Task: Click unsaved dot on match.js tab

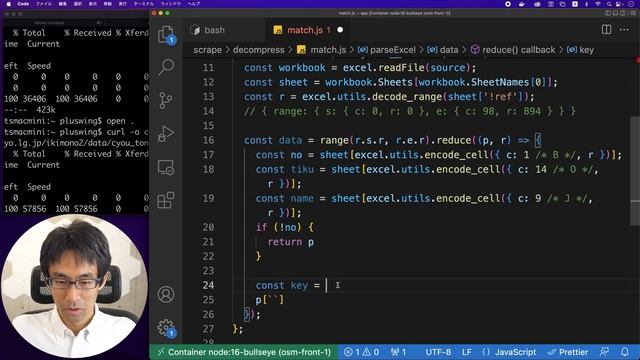Action: [x=340, y=30]
